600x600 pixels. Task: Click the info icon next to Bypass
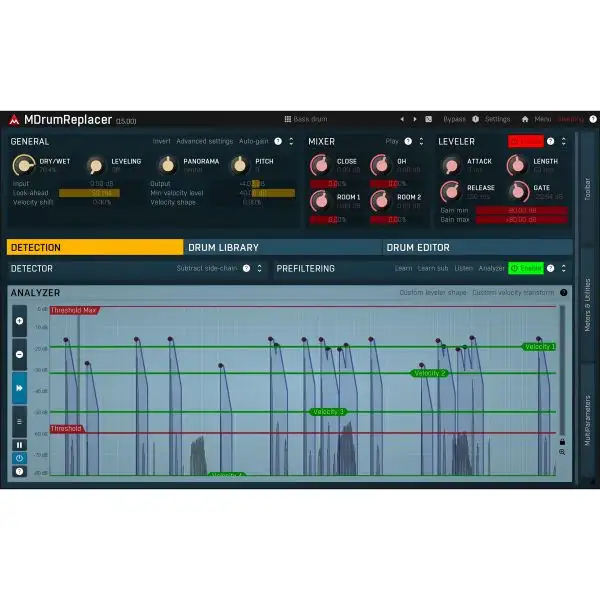tap(475, 119)
